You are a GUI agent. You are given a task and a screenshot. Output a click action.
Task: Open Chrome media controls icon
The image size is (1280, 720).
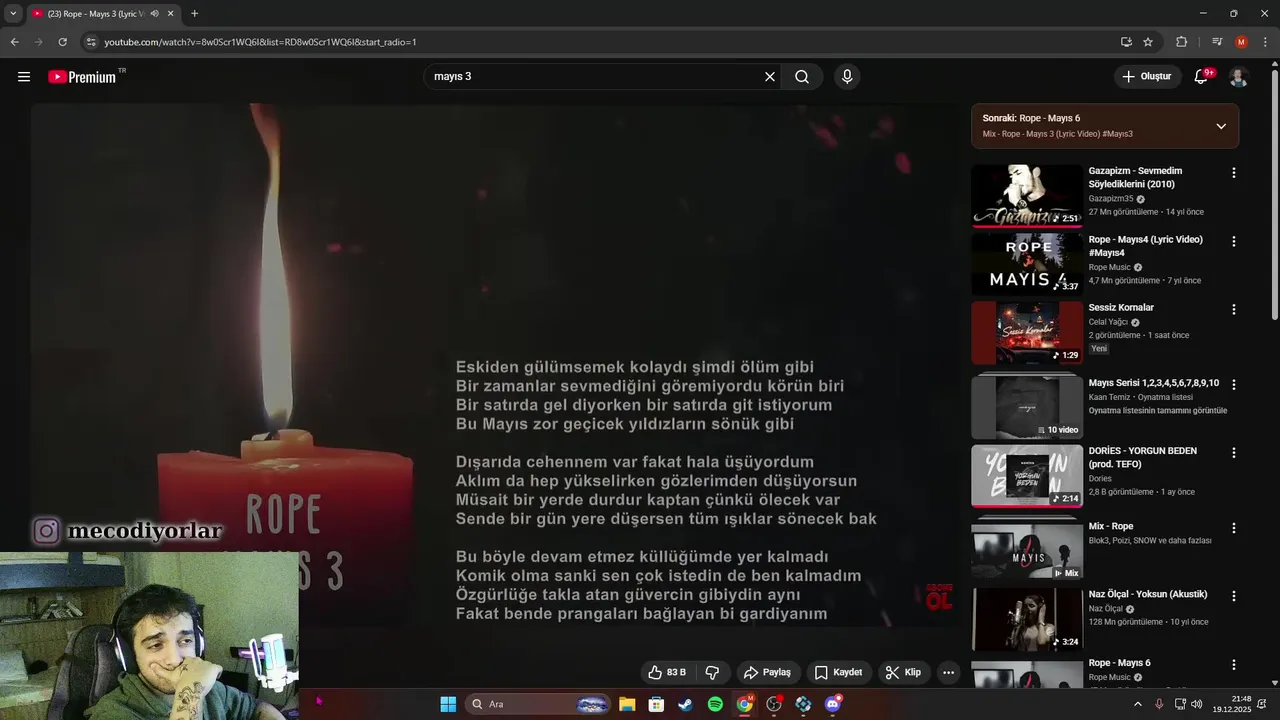point(1217,42)
